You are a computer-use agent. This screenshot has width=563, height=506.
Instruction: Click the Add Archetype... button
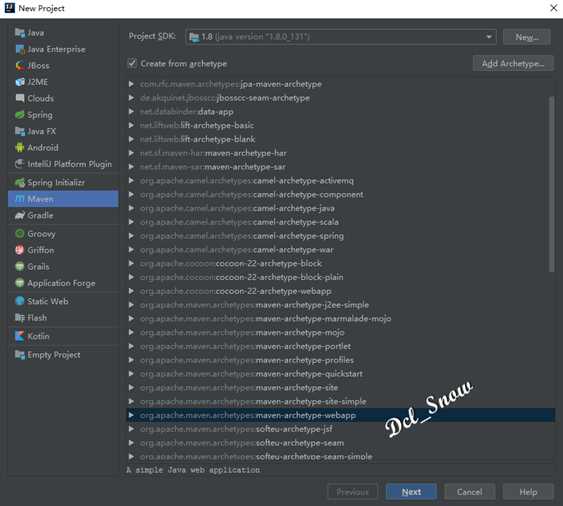click(x=513, y=64)
